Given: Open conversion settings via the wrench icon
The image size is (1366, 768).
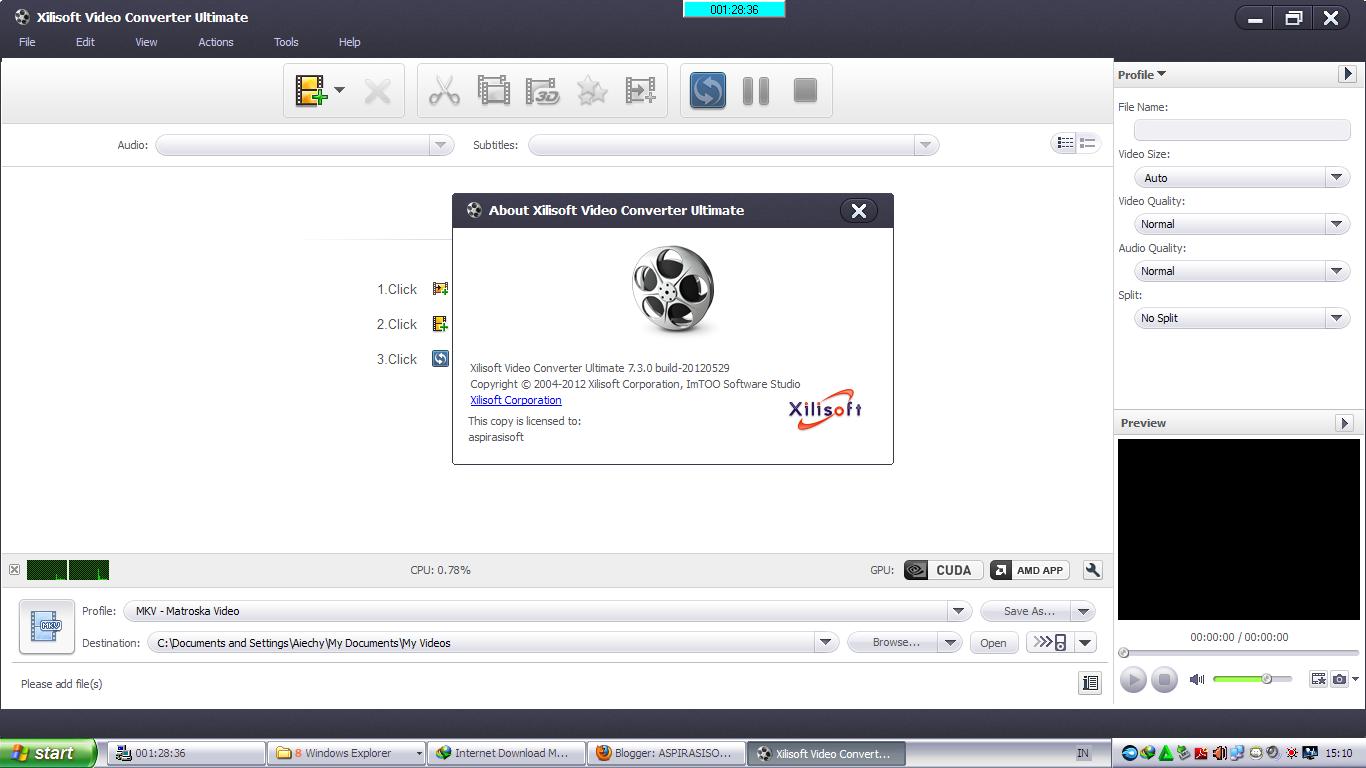Looking at the screenshot, I should tap(1092, 570).
